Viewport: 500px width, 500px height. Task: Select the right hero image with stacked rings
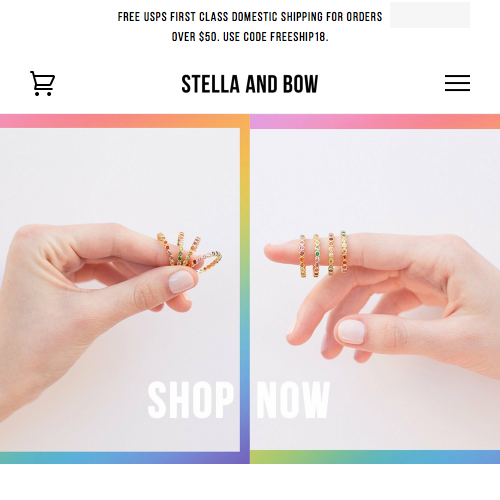point(375,289)
